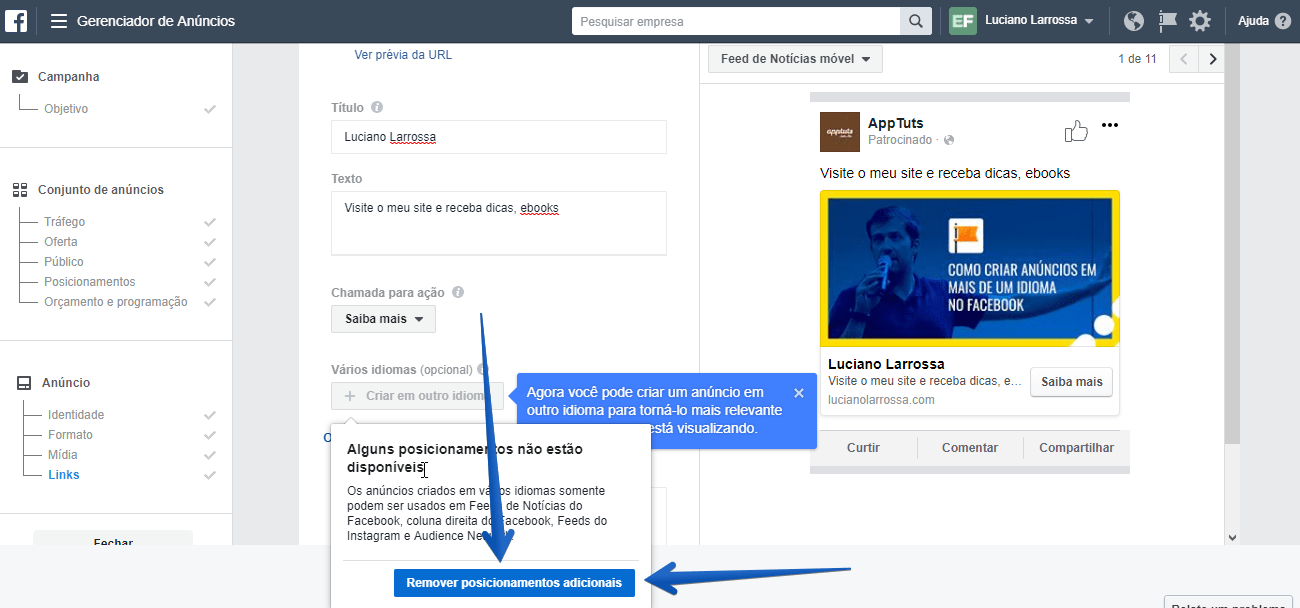This screenshot has height=608, width=1300.
Task: Open the Luciano Larrossa account dropdown
Action: (x=1039, y=21)
